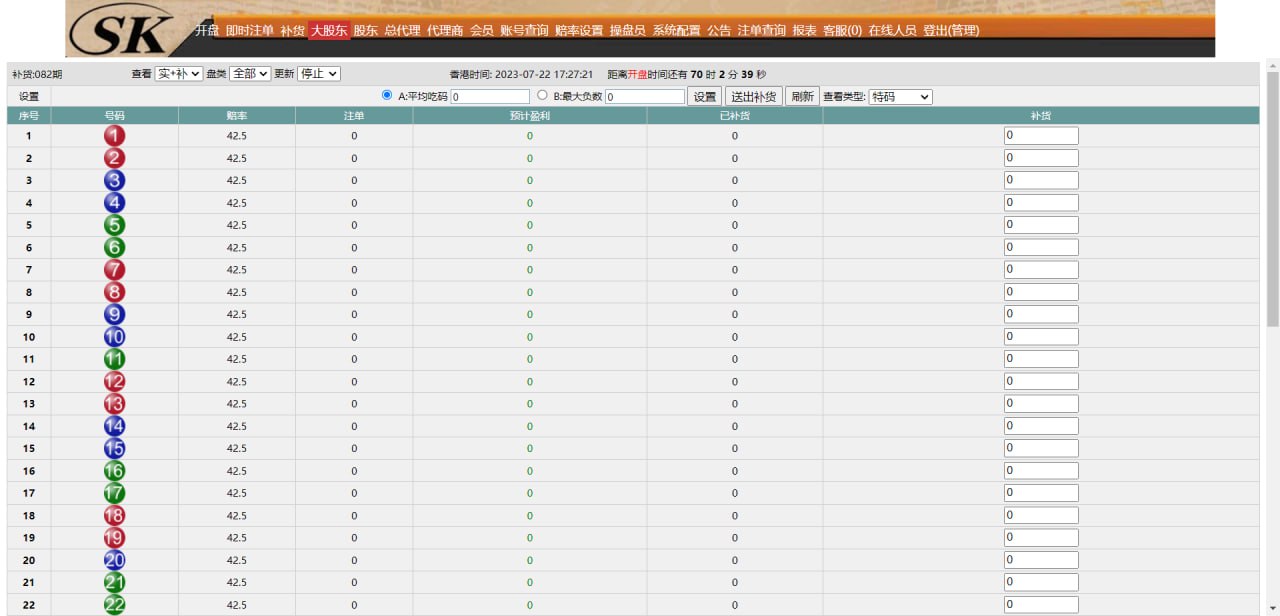The width and height of the screenshot is (1280, 616).
Task: Click the green number 5 ball
Action: 115,225
